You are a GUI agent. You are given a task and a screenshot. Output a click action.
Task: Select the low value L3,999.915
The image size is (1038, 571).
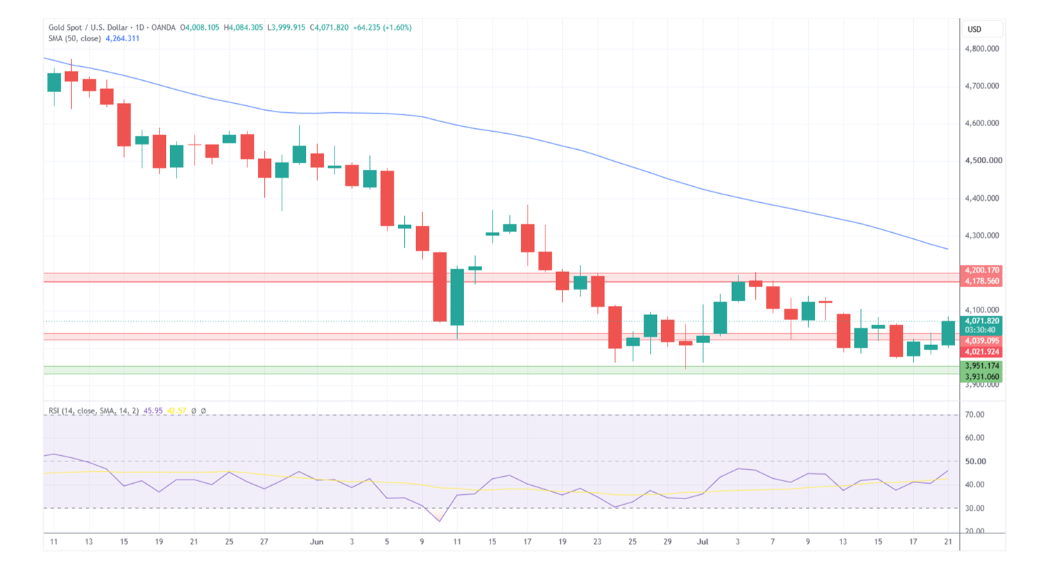286,28
